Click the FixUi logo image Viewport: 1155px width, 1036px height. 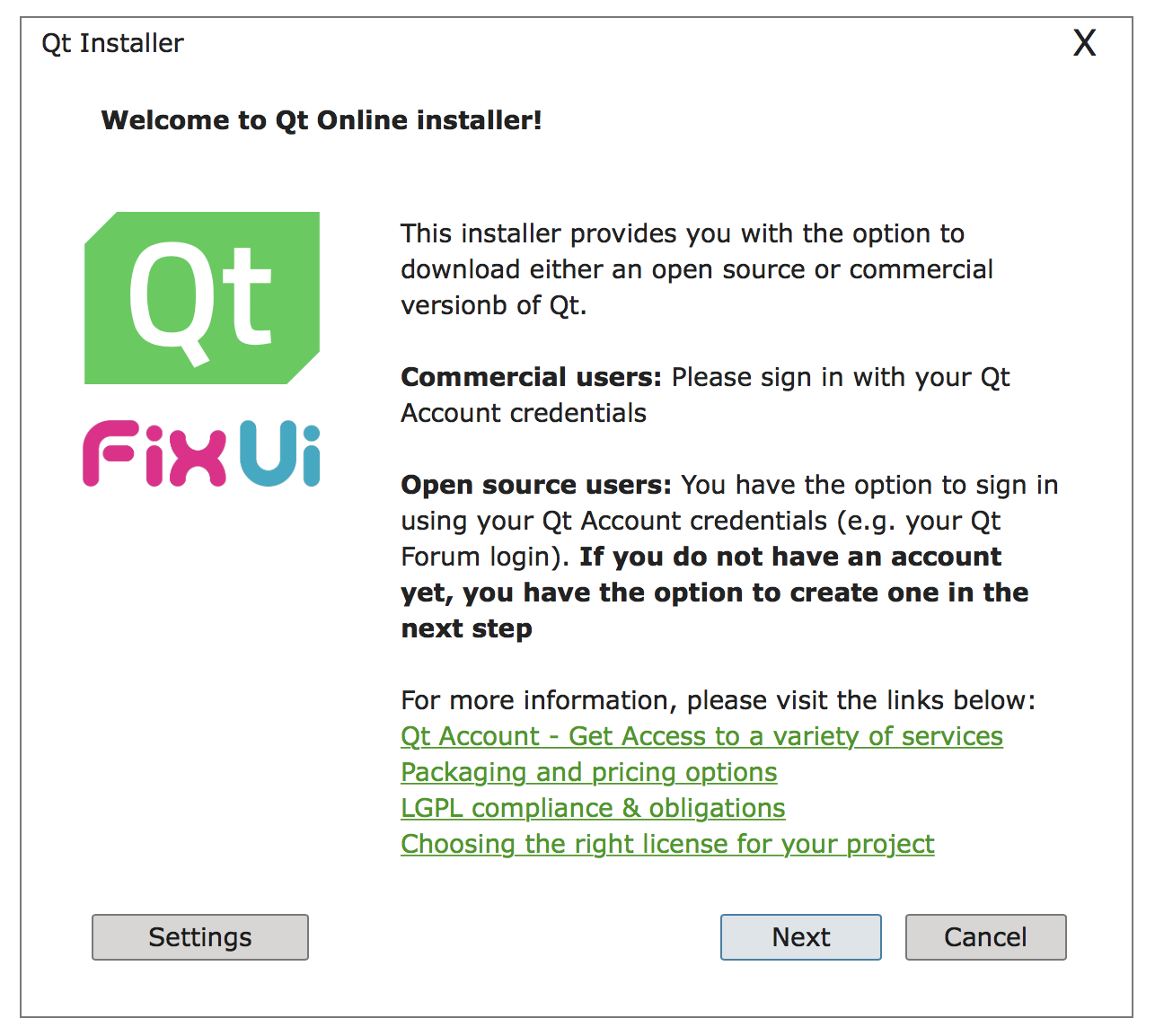click(x=202, y=454)
